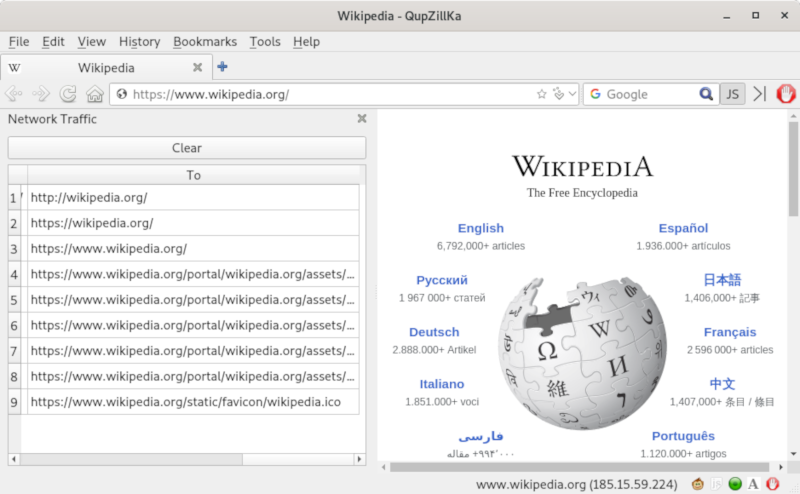The height and width of the screenshot is (494, 800).
Task: Toggle the JS icon in status bar
Action: [x=716, y=484]
